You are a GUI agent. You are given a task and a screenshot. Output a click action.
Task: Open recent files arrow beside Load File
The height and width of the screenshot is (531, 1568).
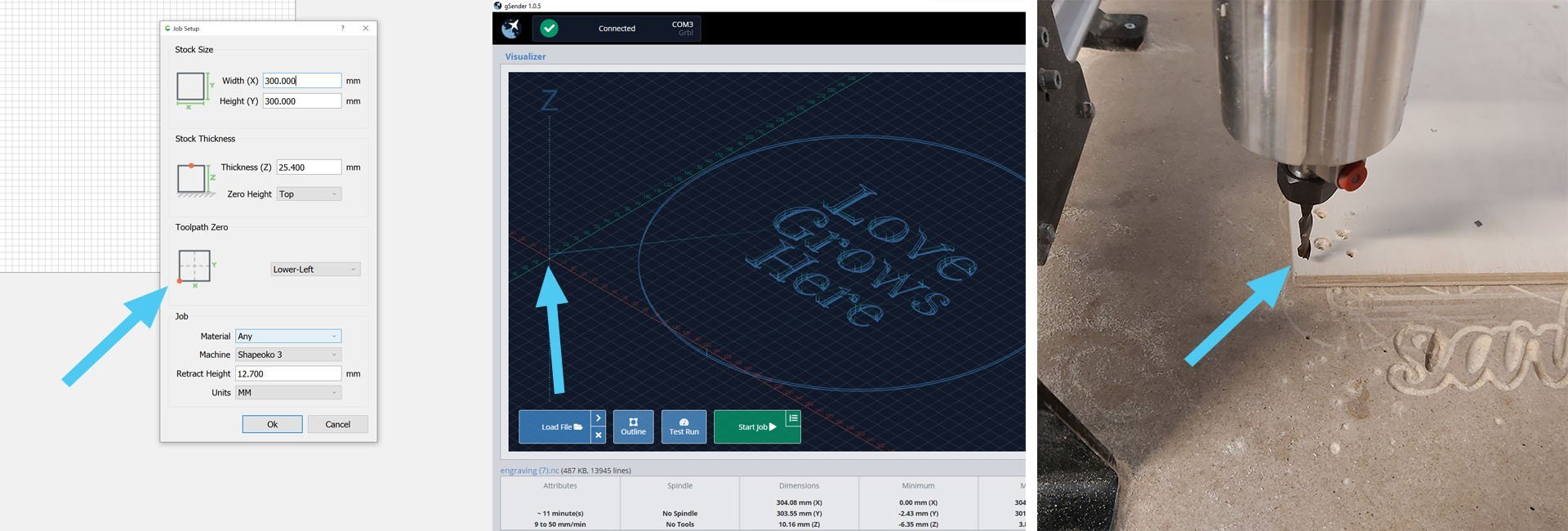coord(599,418)
